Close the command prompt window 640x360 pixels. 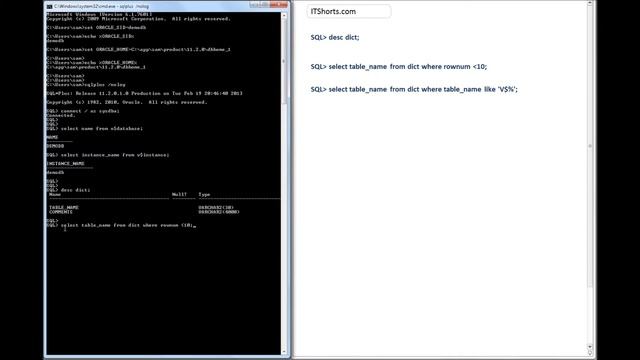coord(280,5)
